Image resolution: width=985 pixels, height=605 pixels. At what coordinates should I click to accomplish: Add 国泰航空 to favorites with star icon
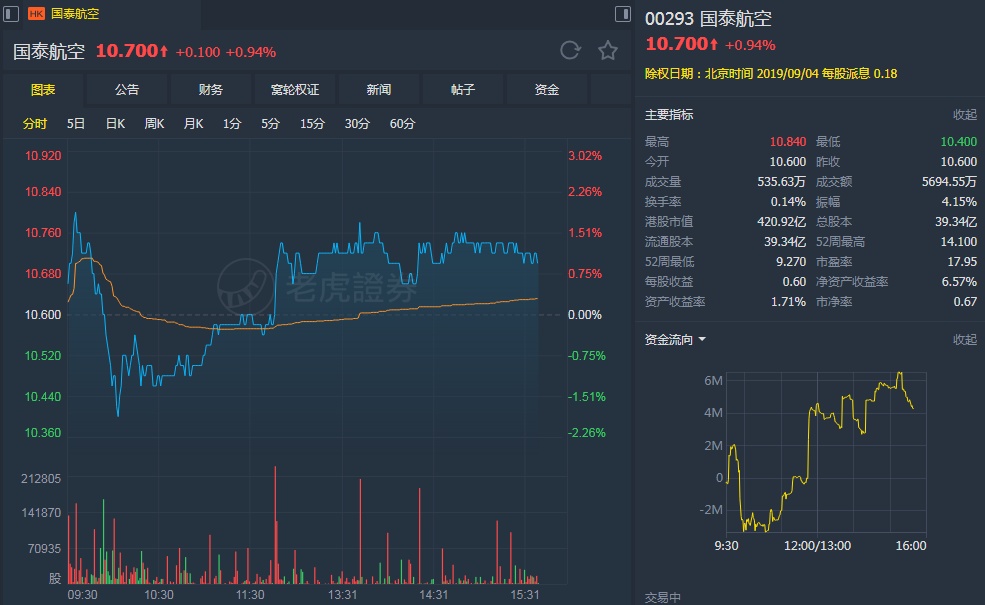[x=607, y=51]
